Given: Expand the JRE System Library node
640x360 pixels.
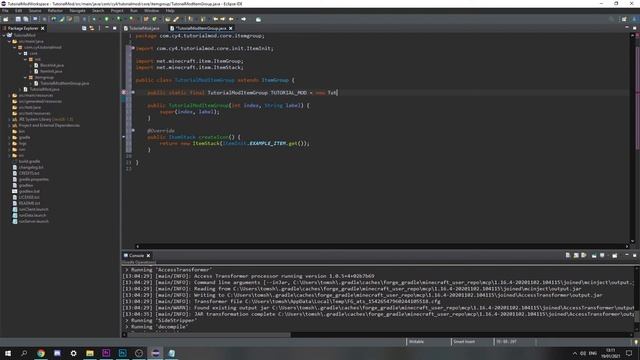Looking at the screenshot, I should pyautogui.click(x=9, y=120).
